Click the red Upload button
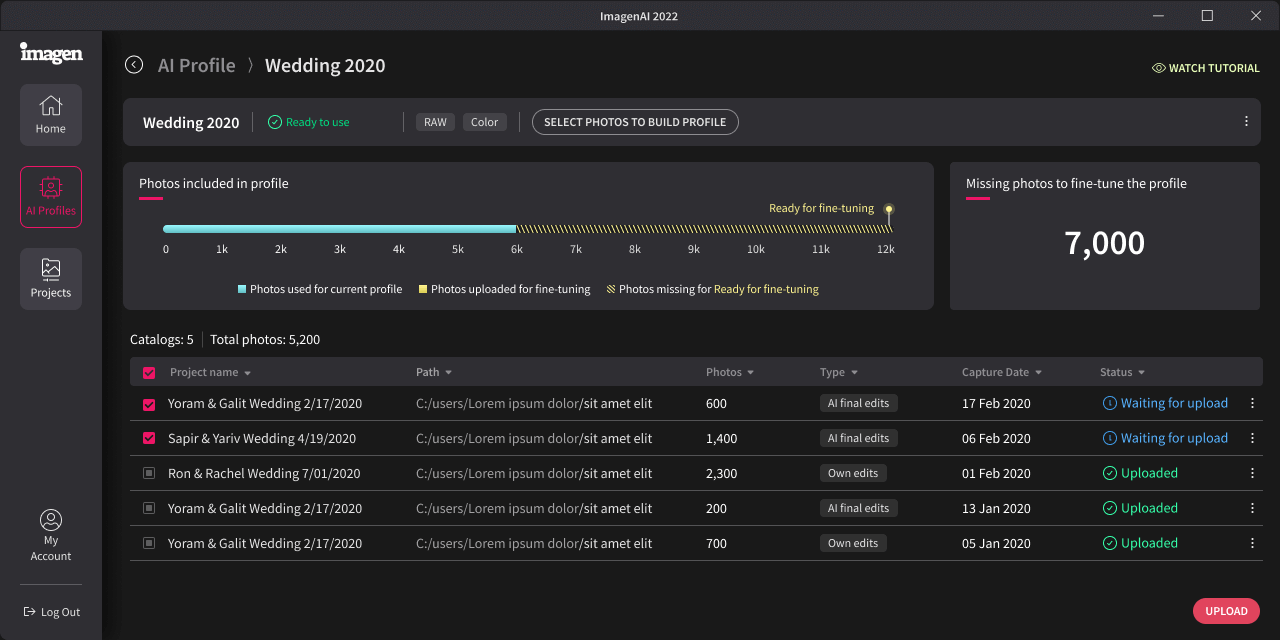This screenshot has width=1280, height=640. (1226, 611)
